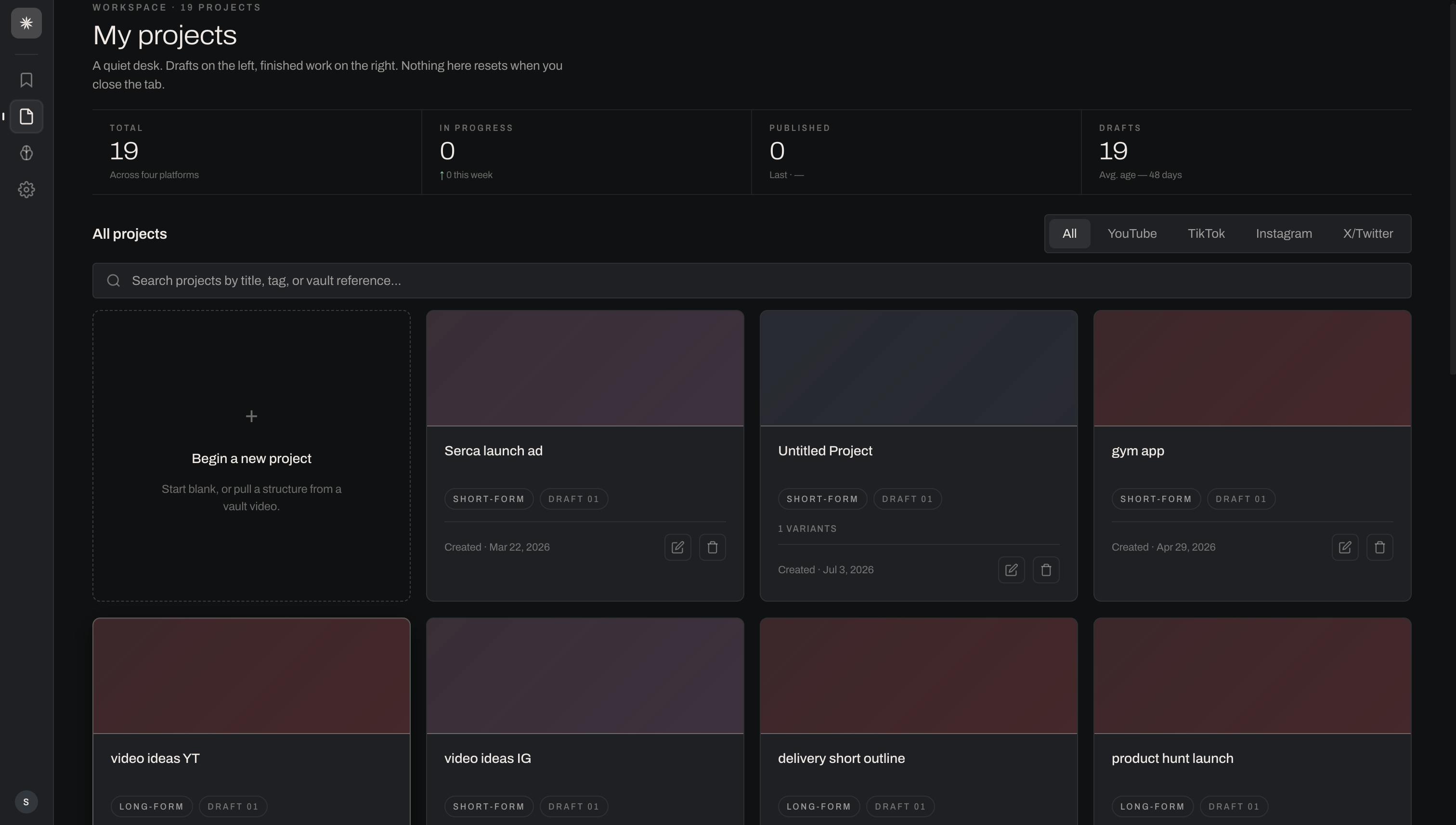Viewport: 1456px width, 825px height.
Task: Click DRAFT 01 tag on video ideas IG
Action: (573, 807)
